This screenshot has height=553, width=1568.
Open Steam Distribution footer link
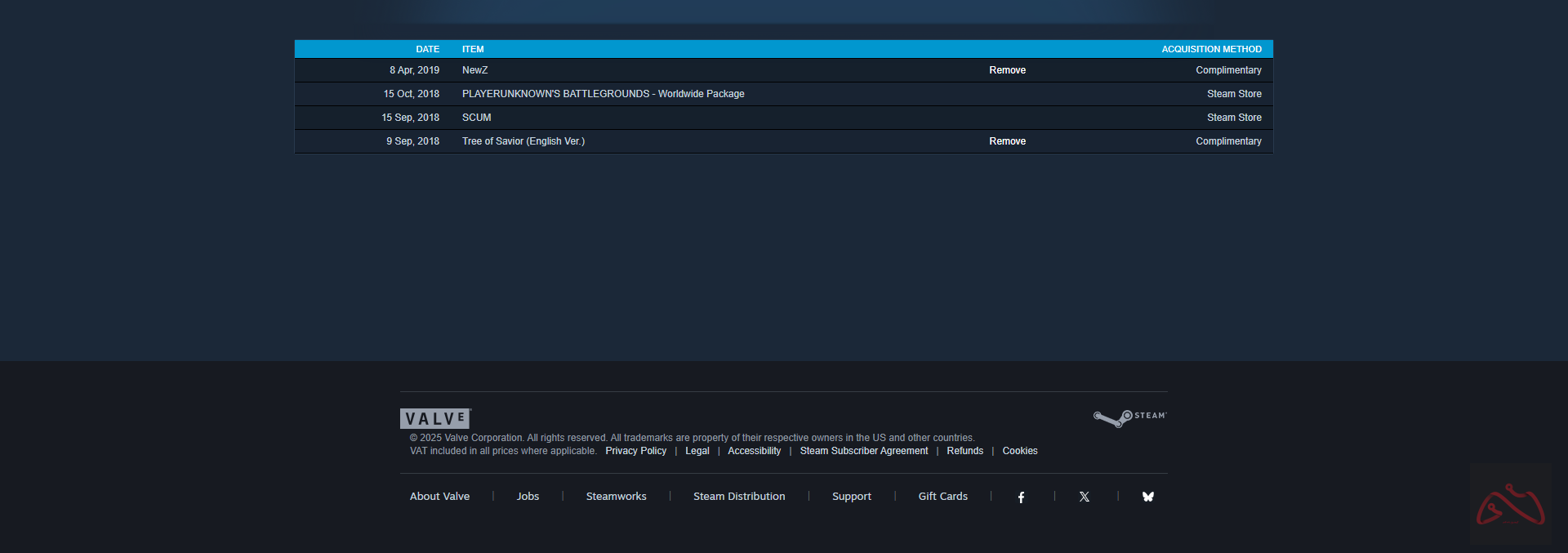tap(739, 497)
